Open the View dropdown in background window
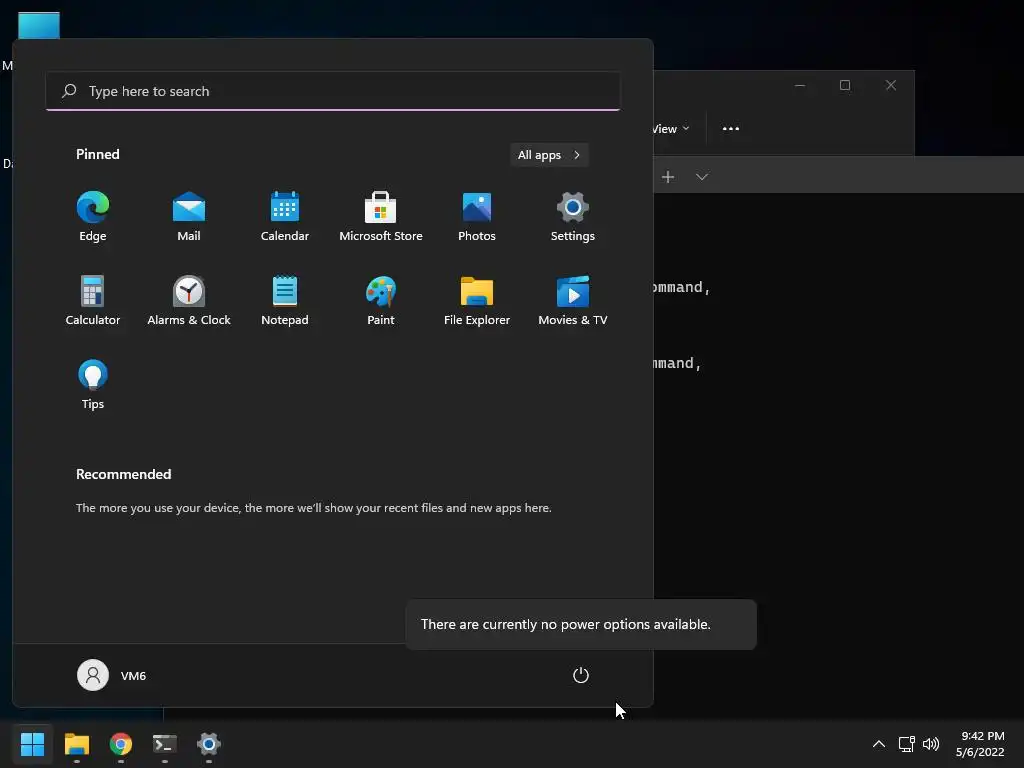Viewport: 1024px width, 768px height. pos(671,129)
